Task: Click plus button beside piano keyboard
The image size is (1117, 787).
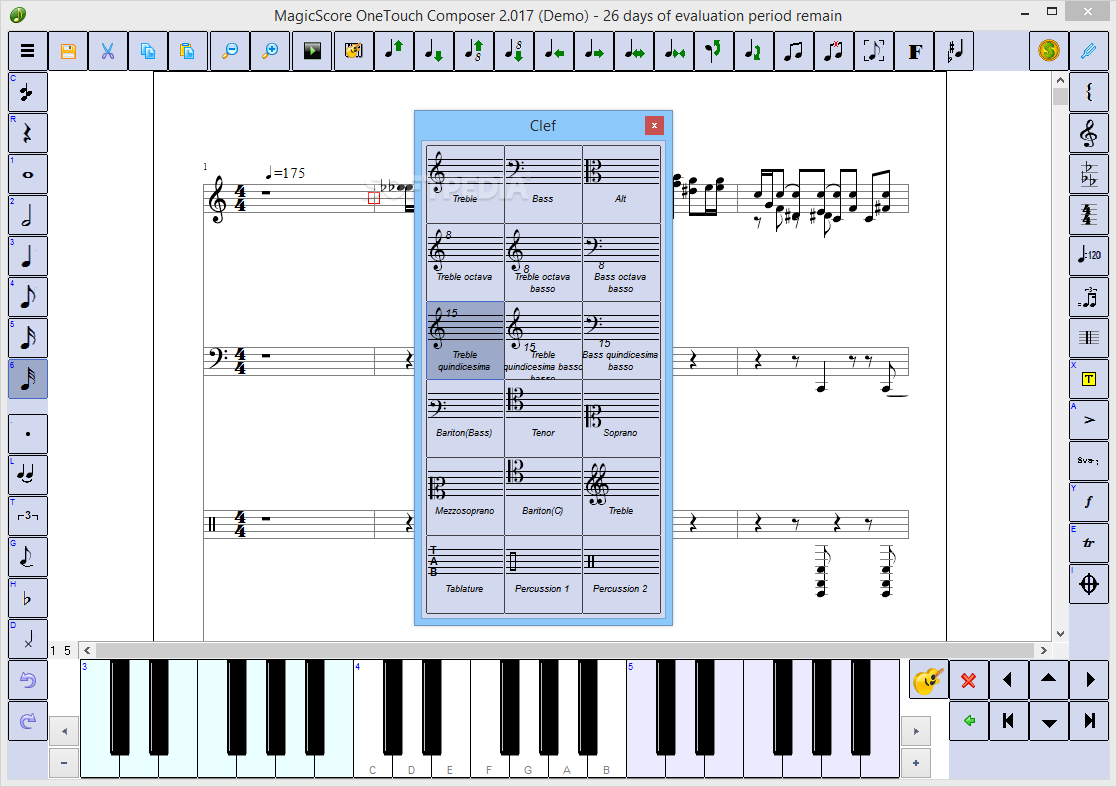Action: [x=915, y=763]
